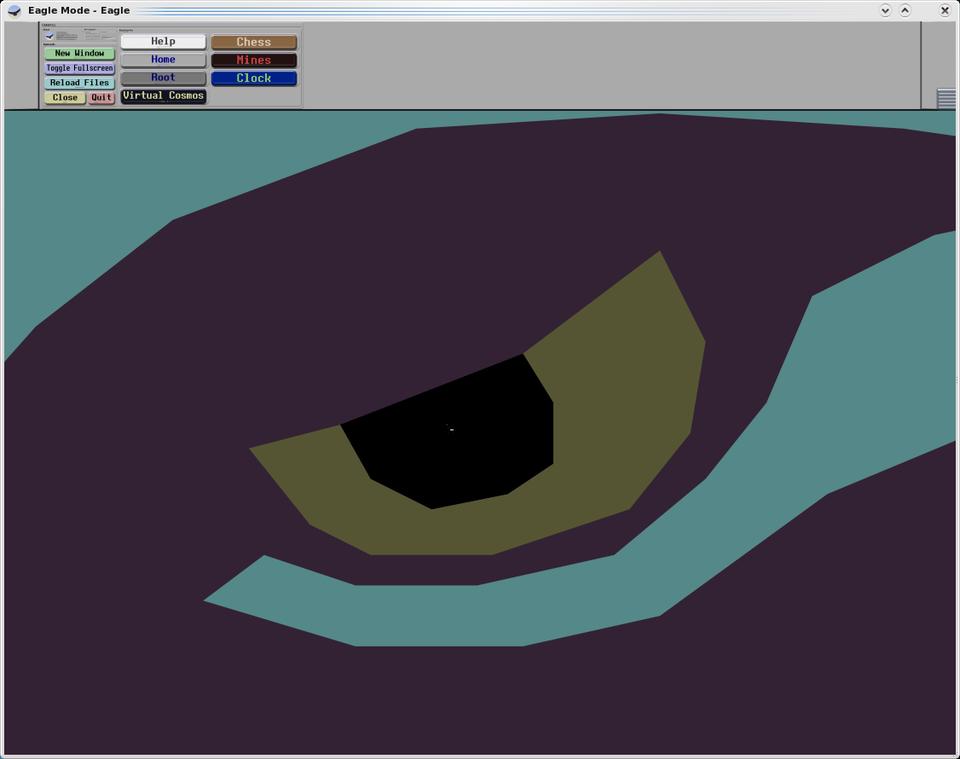This screenshot has width=960, height=759.
Task: Click the Reload Files button
Action: point(79,83)
